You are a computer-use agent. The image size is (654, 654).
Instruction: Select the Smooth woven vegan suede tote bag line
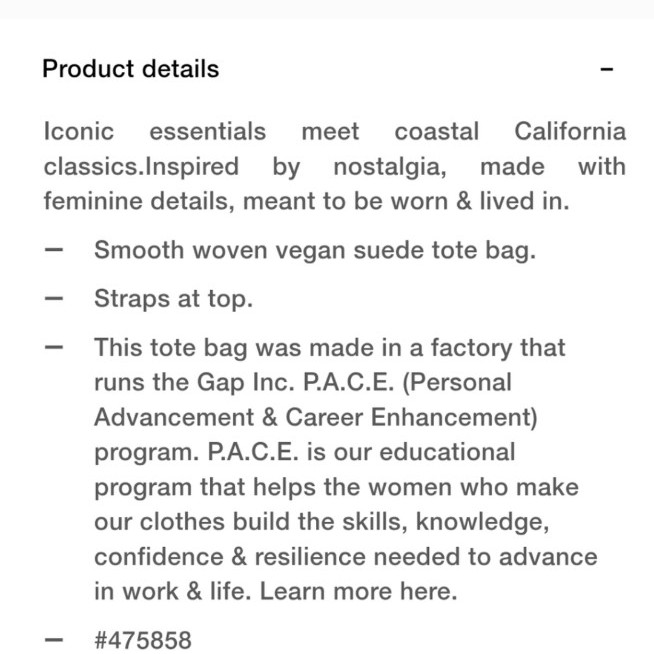click(315, 251)
